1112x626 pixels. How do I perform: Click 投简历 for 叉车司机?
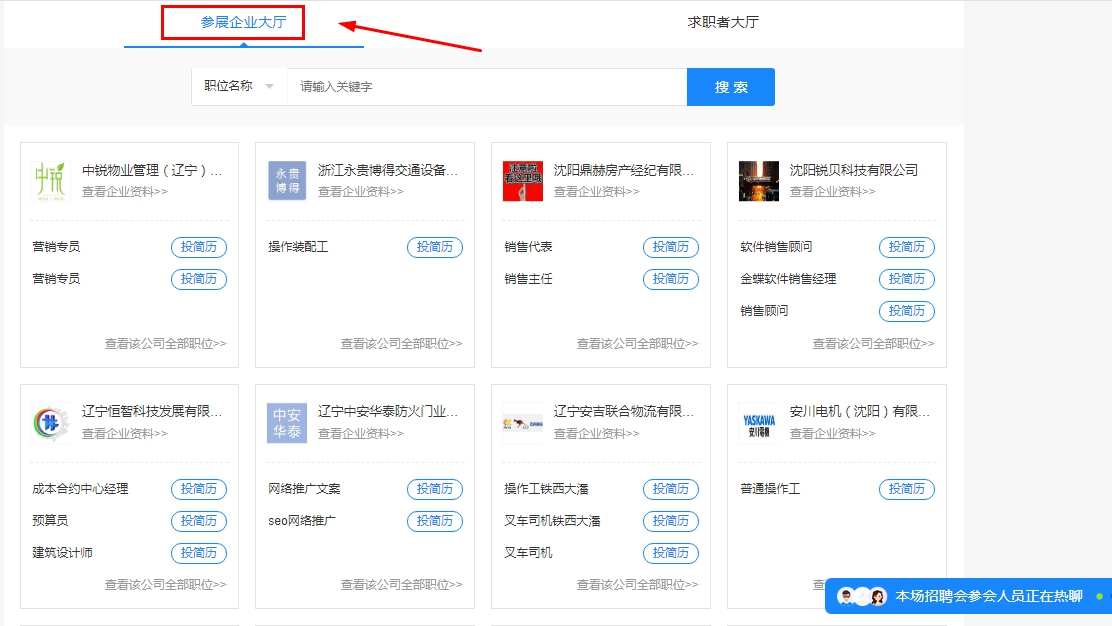click(x=671, y=553)
